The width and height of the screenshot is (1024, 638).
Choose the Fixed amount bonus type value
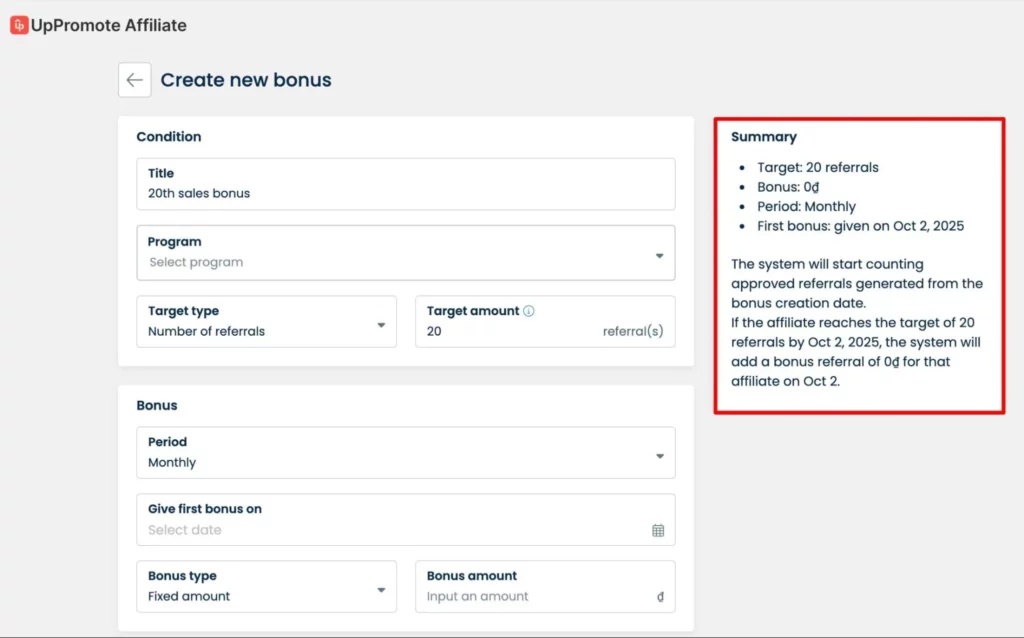pyautogui.click(x=189, y=596)
